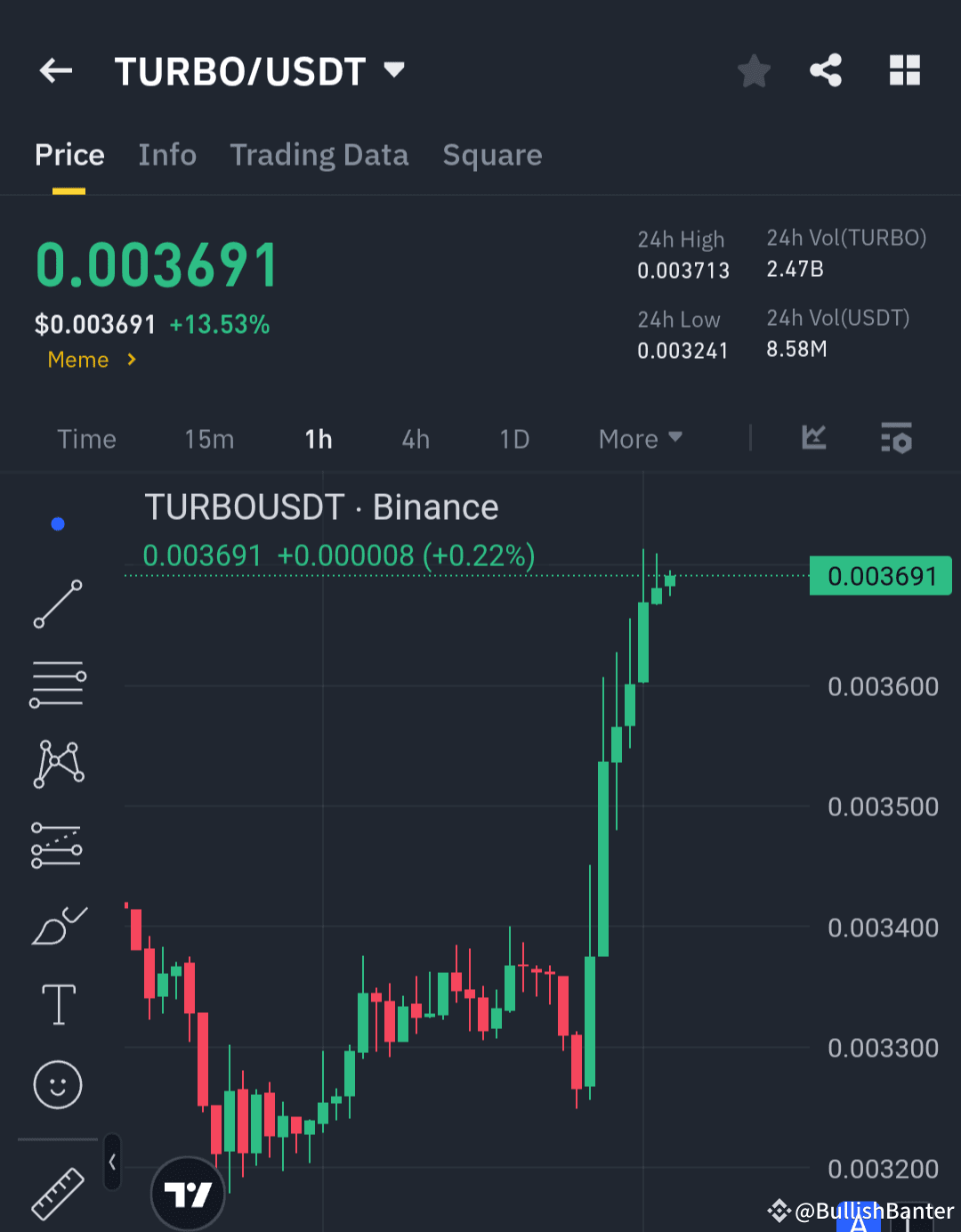Select the text annotation tool
Image resolution: width=961 pixels, height=1232 pixels.
57,1004
